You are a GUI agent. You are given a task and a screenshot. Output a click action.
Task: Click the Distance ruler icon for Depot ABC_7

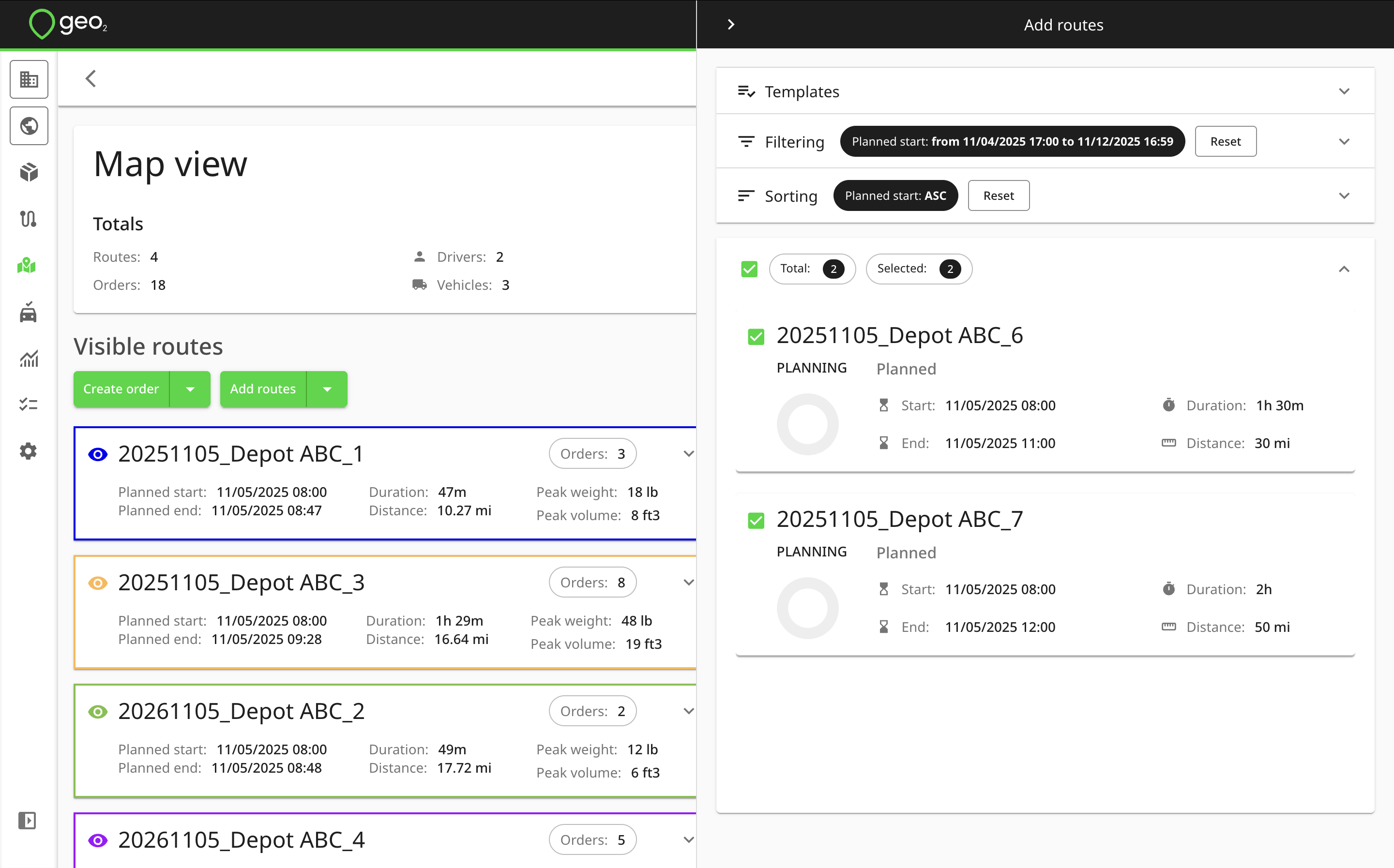(x=1169, y=627)
